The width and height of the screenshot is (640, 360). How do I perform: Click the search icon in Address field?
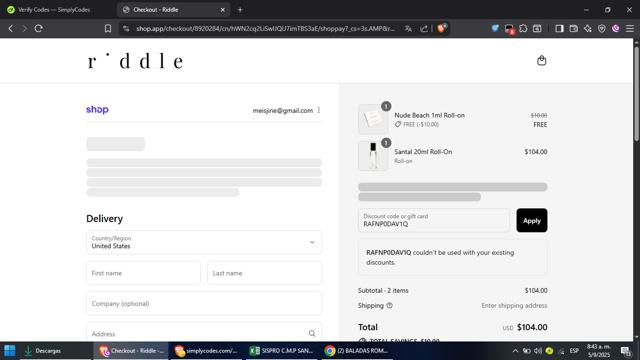pos(312,333)
